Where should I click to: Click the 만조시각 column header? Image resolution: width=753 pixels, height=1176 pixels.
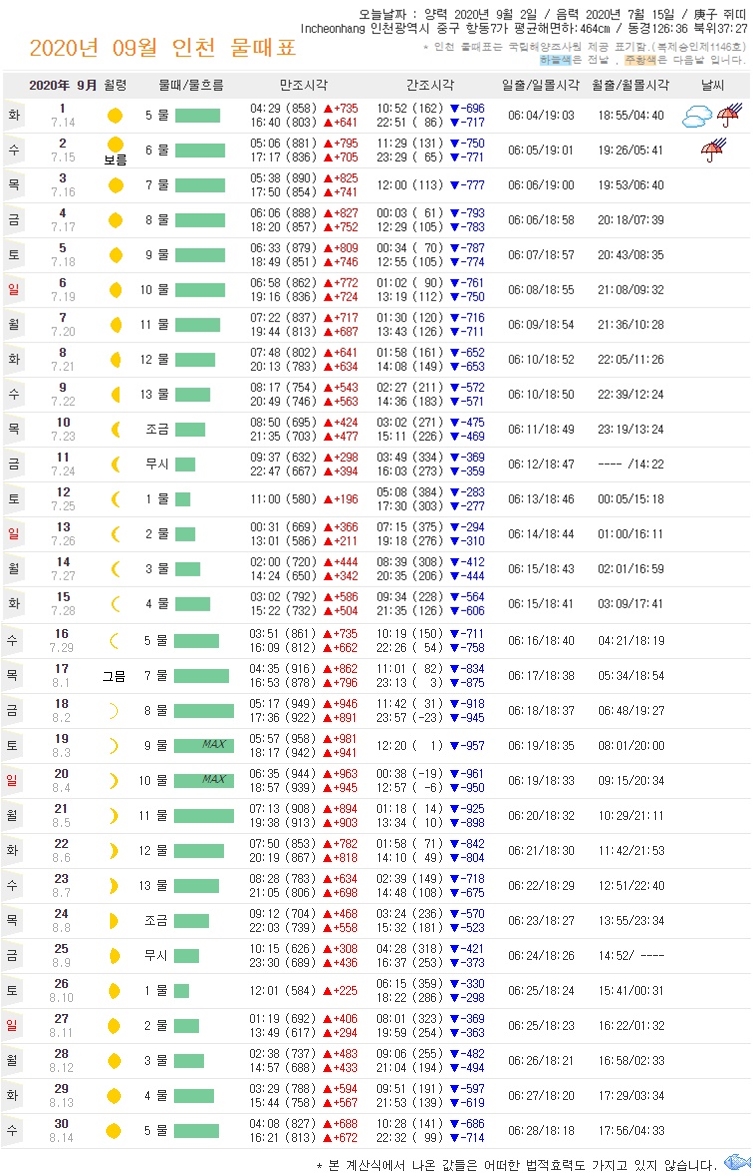(x=303, y=85)
